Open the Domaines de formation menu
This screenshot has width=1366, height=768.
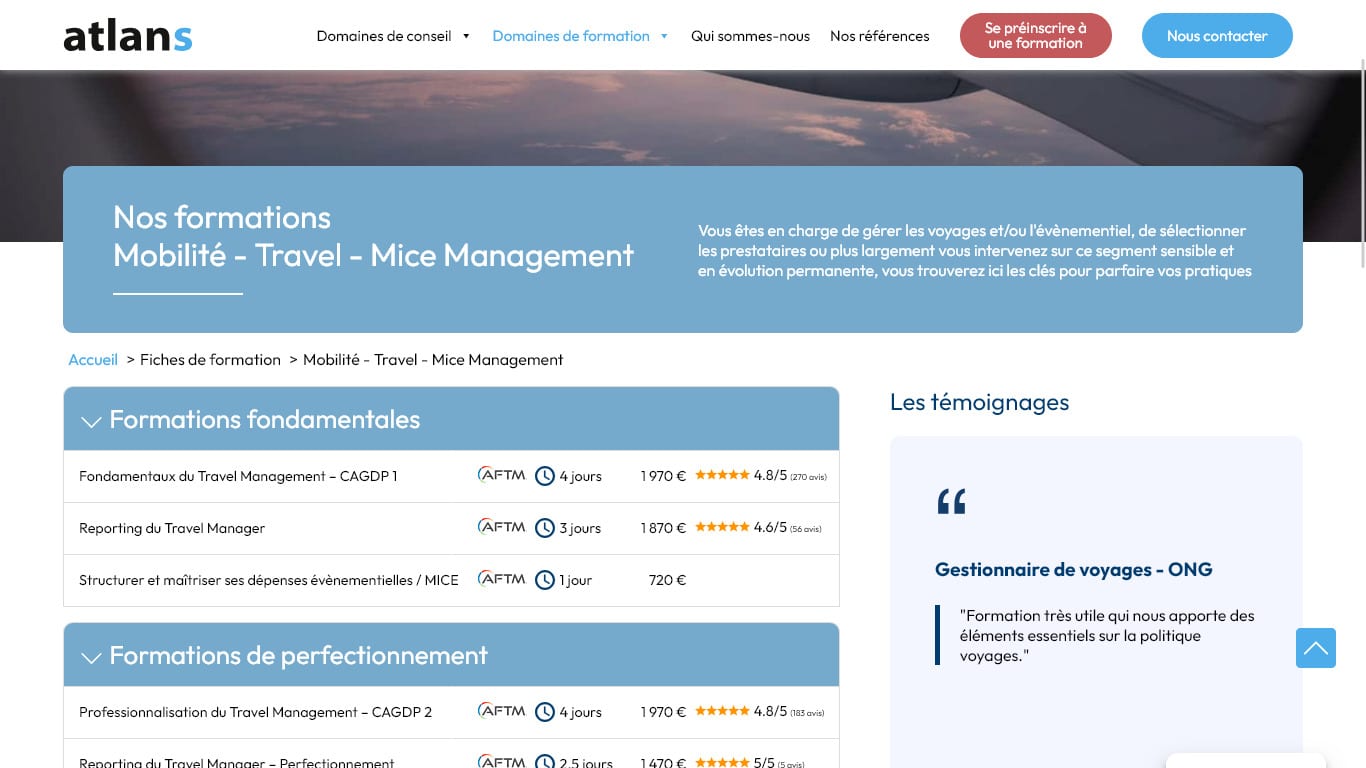[571, 36]
